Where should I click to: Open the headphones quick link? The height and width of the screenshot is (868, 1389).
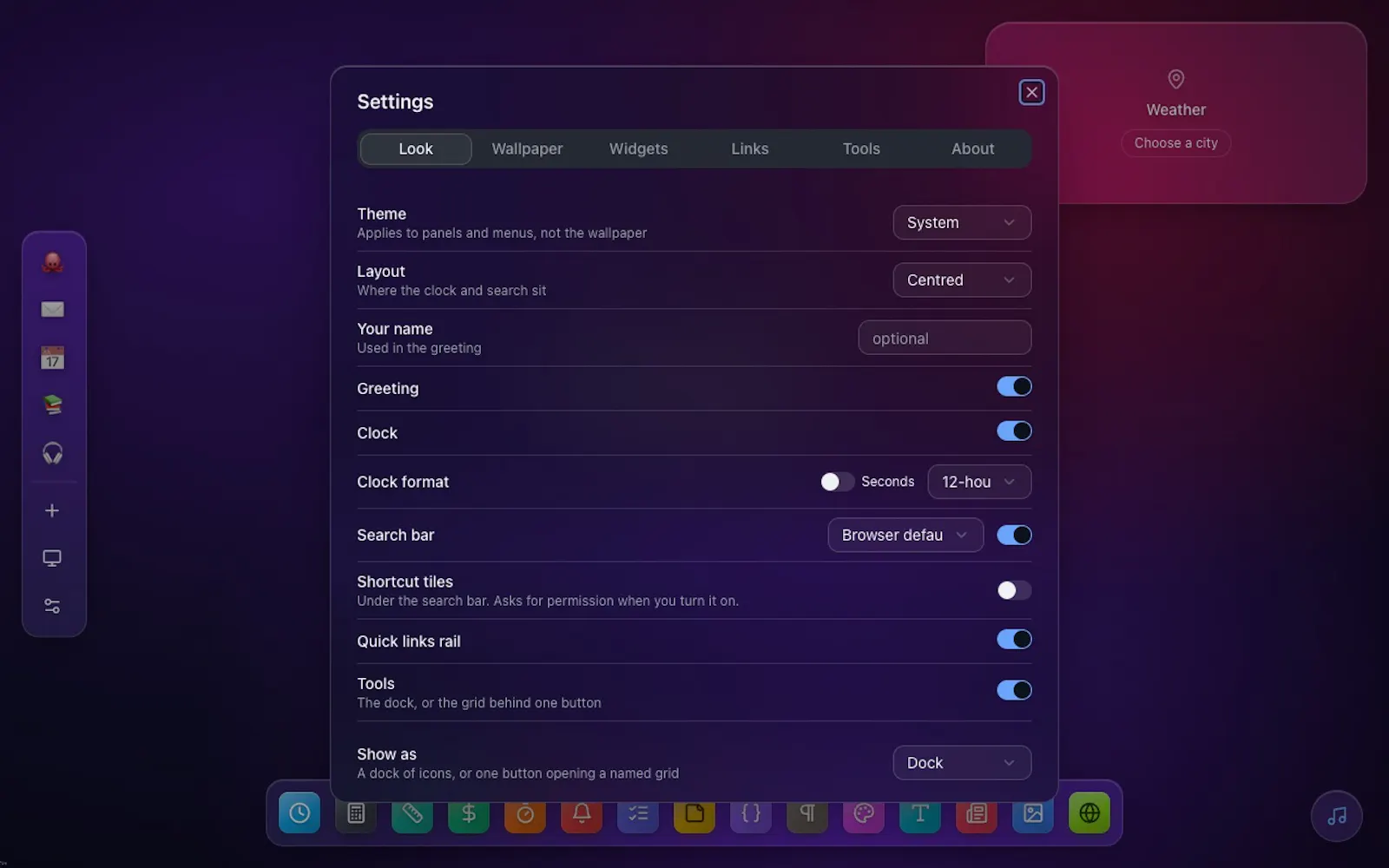click(53, 453)
